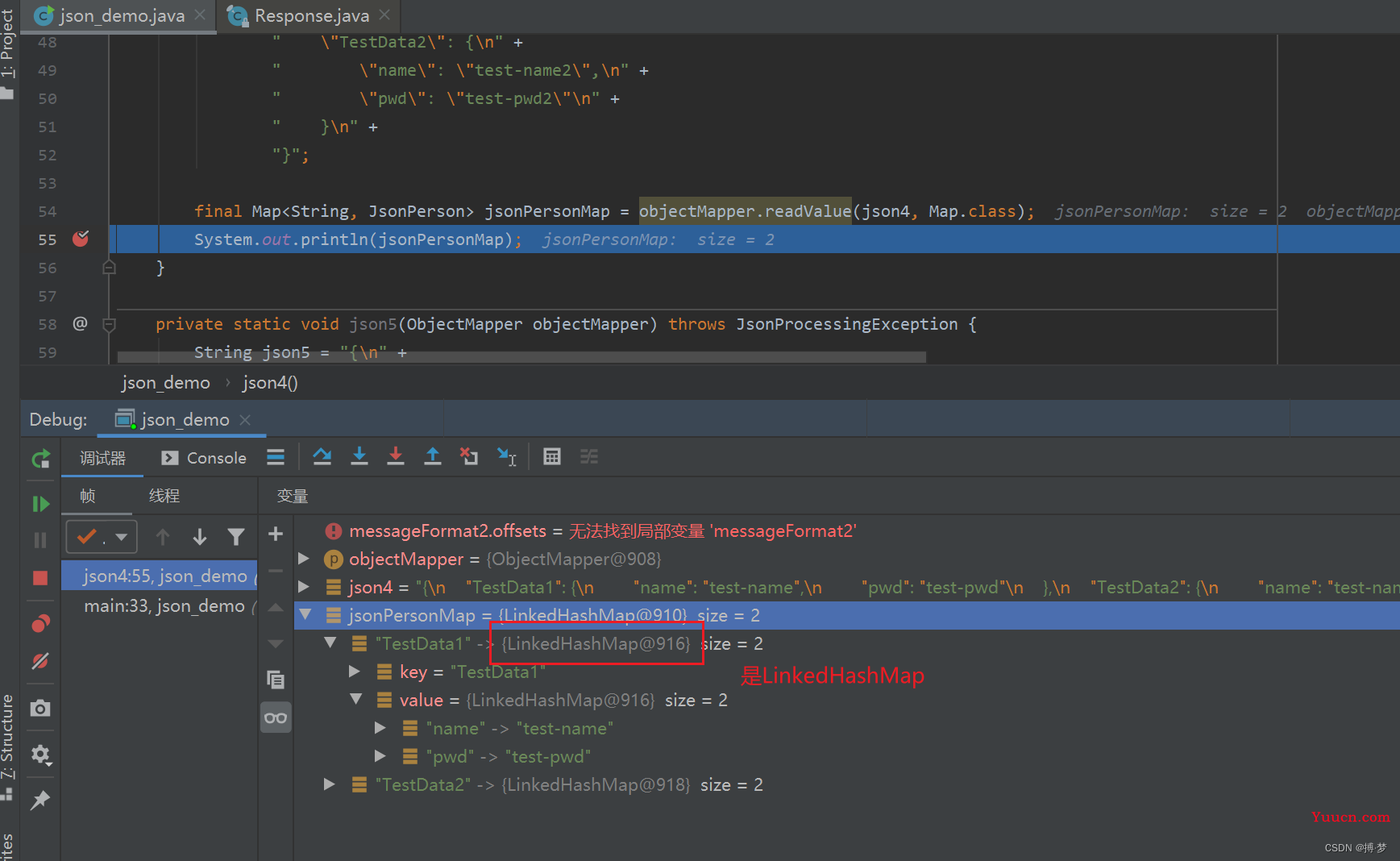The height and width of the screenshot is (861, 1400).
Task: Collapse "TestData1" map entry
Action: (330, 643)
